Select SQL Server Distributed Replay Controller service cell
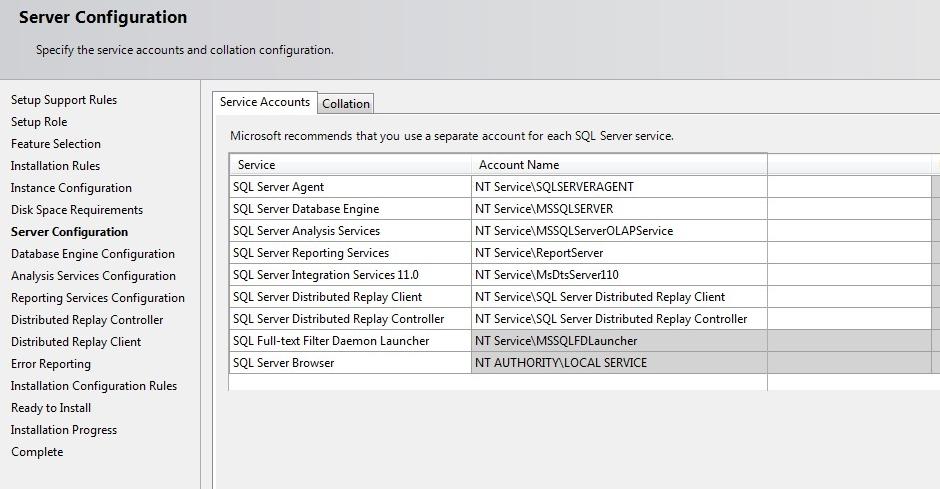 pyautogui.click(x=350, y=319)
